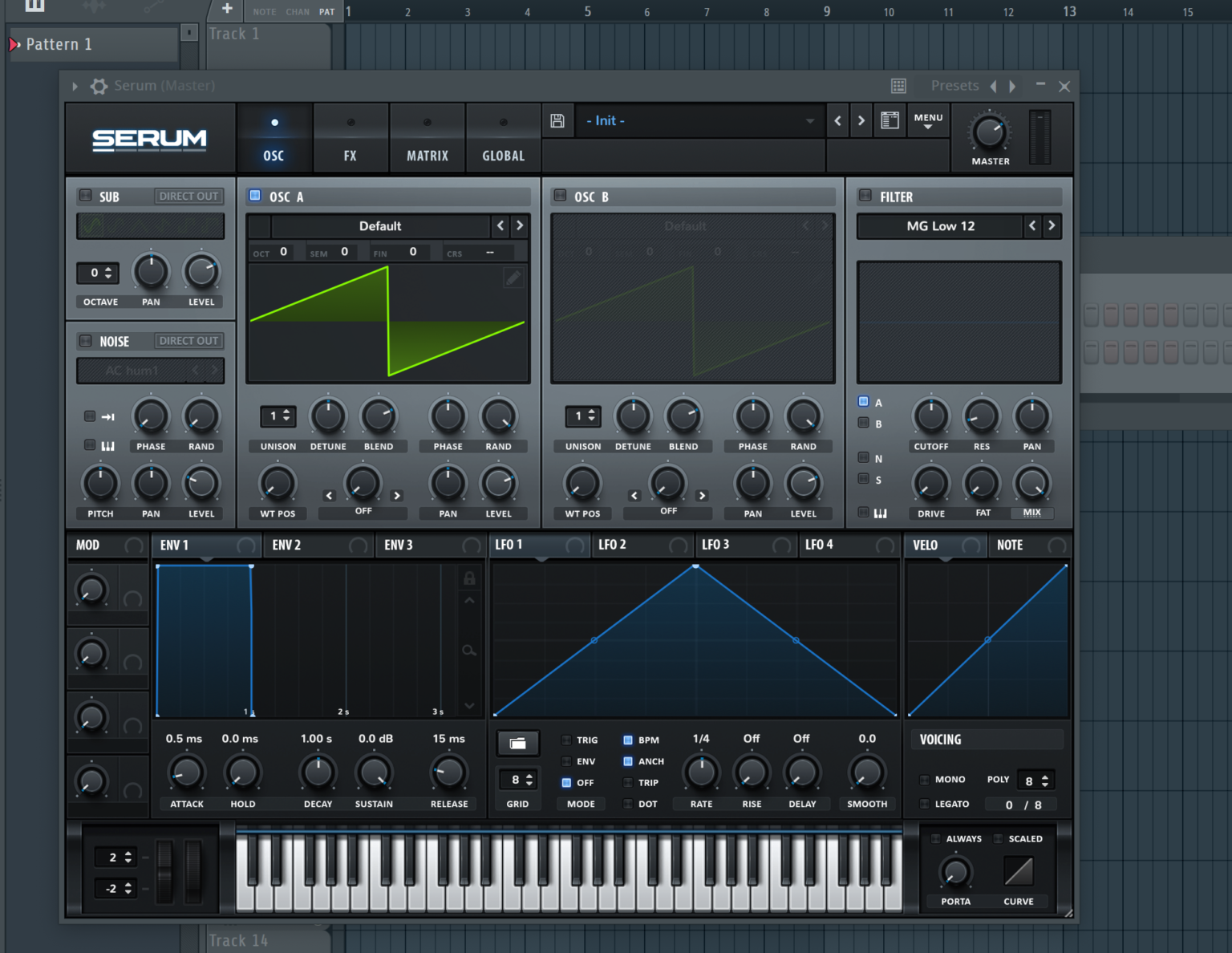1232x953 pixels.
Task: Click the save preset disk icon
Action: pyautogui.click(x=557, y=120)
